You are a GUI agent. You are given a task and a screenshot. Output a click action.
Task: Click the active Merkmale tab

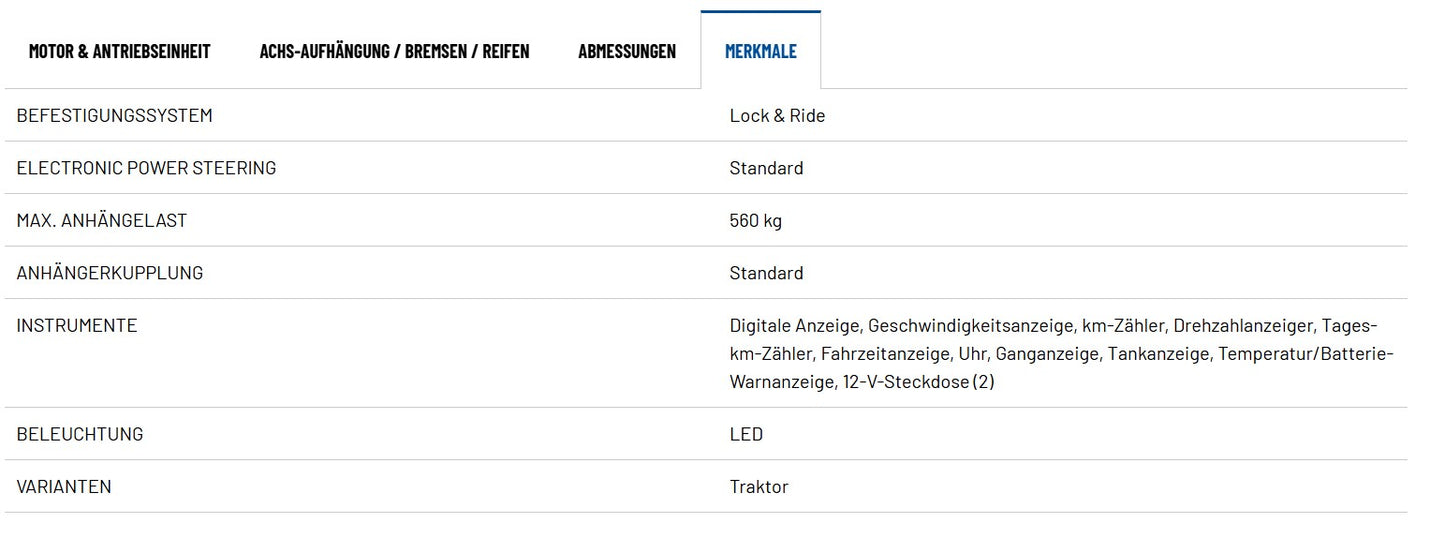click(x=761, y=51)
